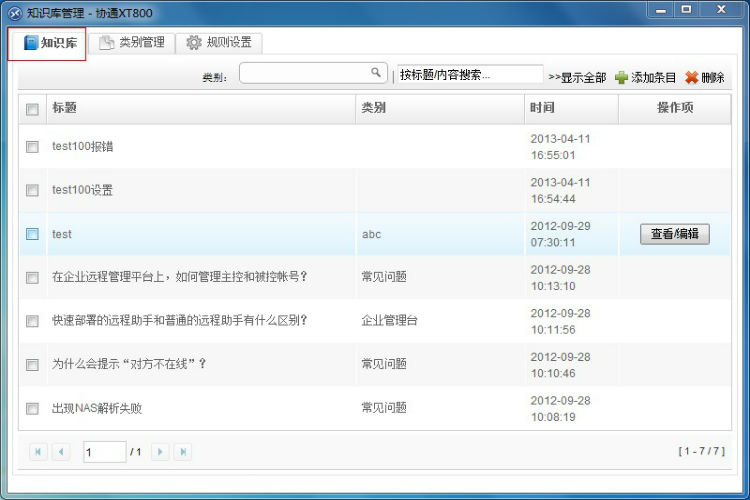This screenshot has height=500, width=750.
Task: Click the red X delete icon
Action: (691, 77)
